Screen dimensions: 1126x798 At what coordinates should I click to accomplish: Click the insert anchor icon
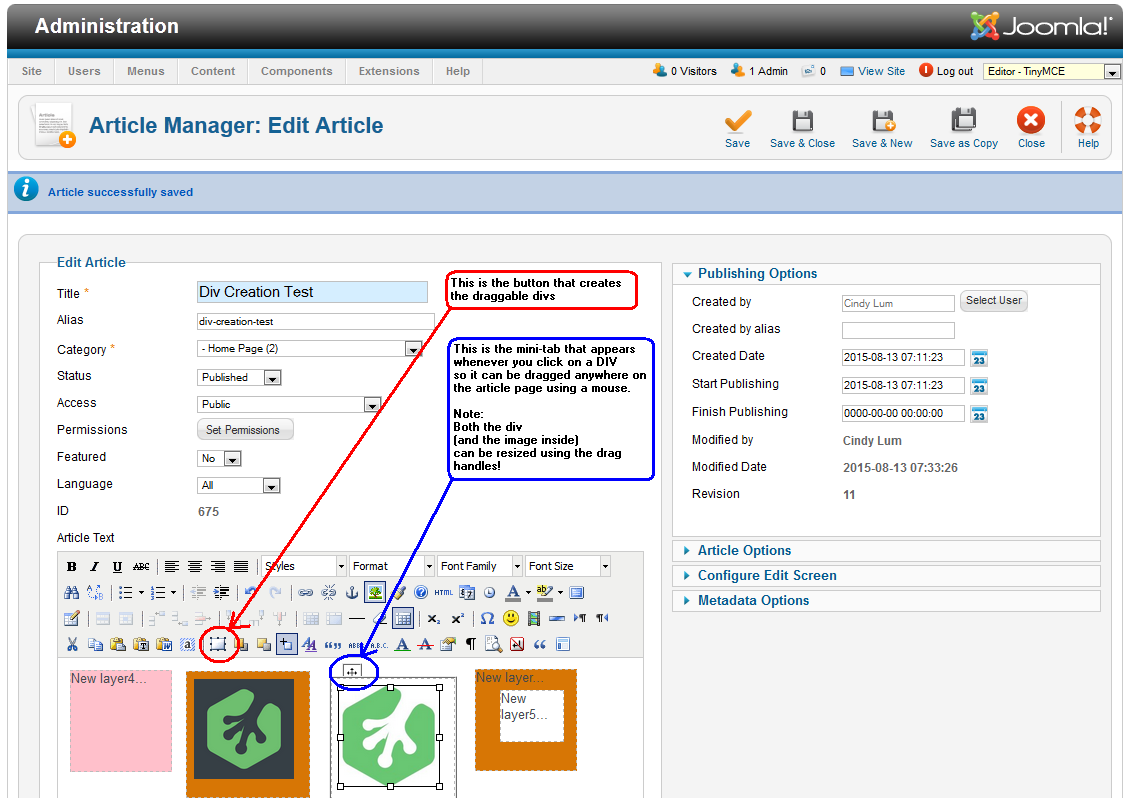[351, 592]
